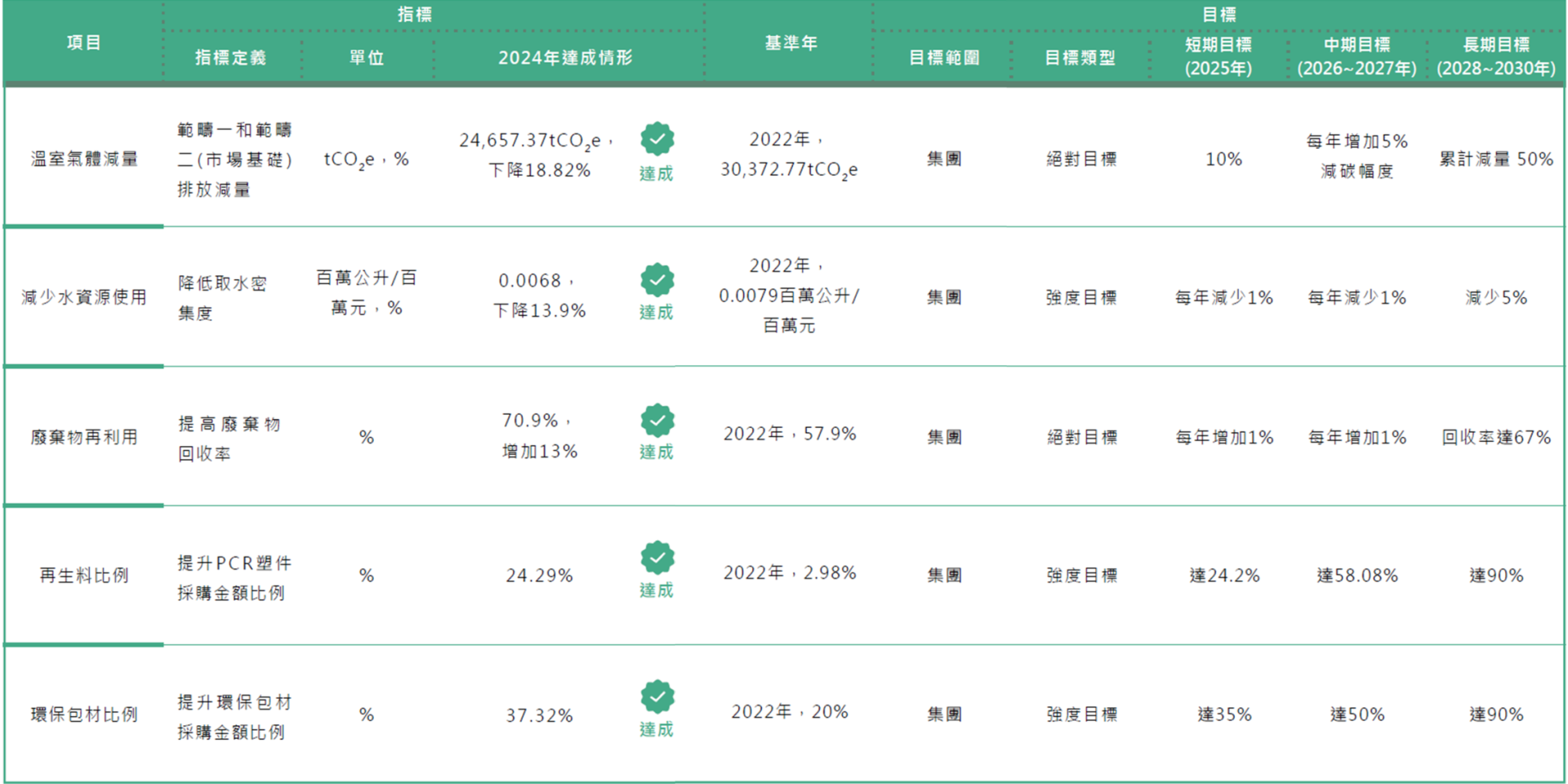Select the 達58.08% mid-term target cell
Image resolution: width=1568 pixels, height=784 pixels.
point(1356,576)
